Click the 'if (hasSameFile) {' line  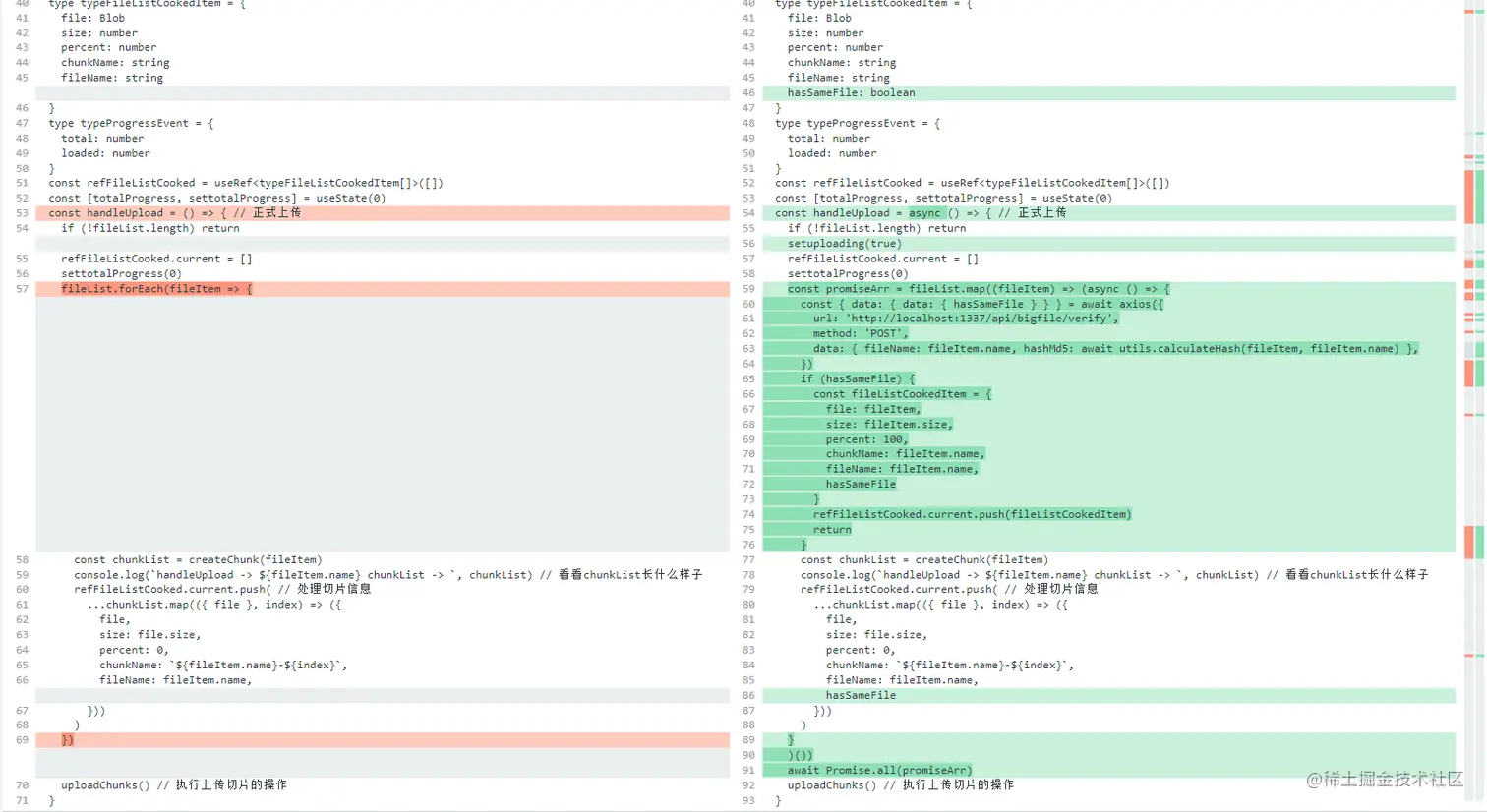click(1108, 378)
